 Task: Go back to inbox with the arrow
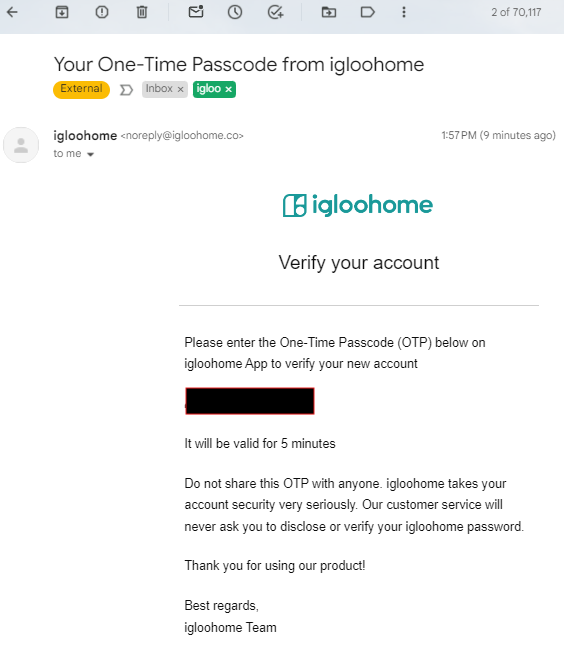(12, 12)
